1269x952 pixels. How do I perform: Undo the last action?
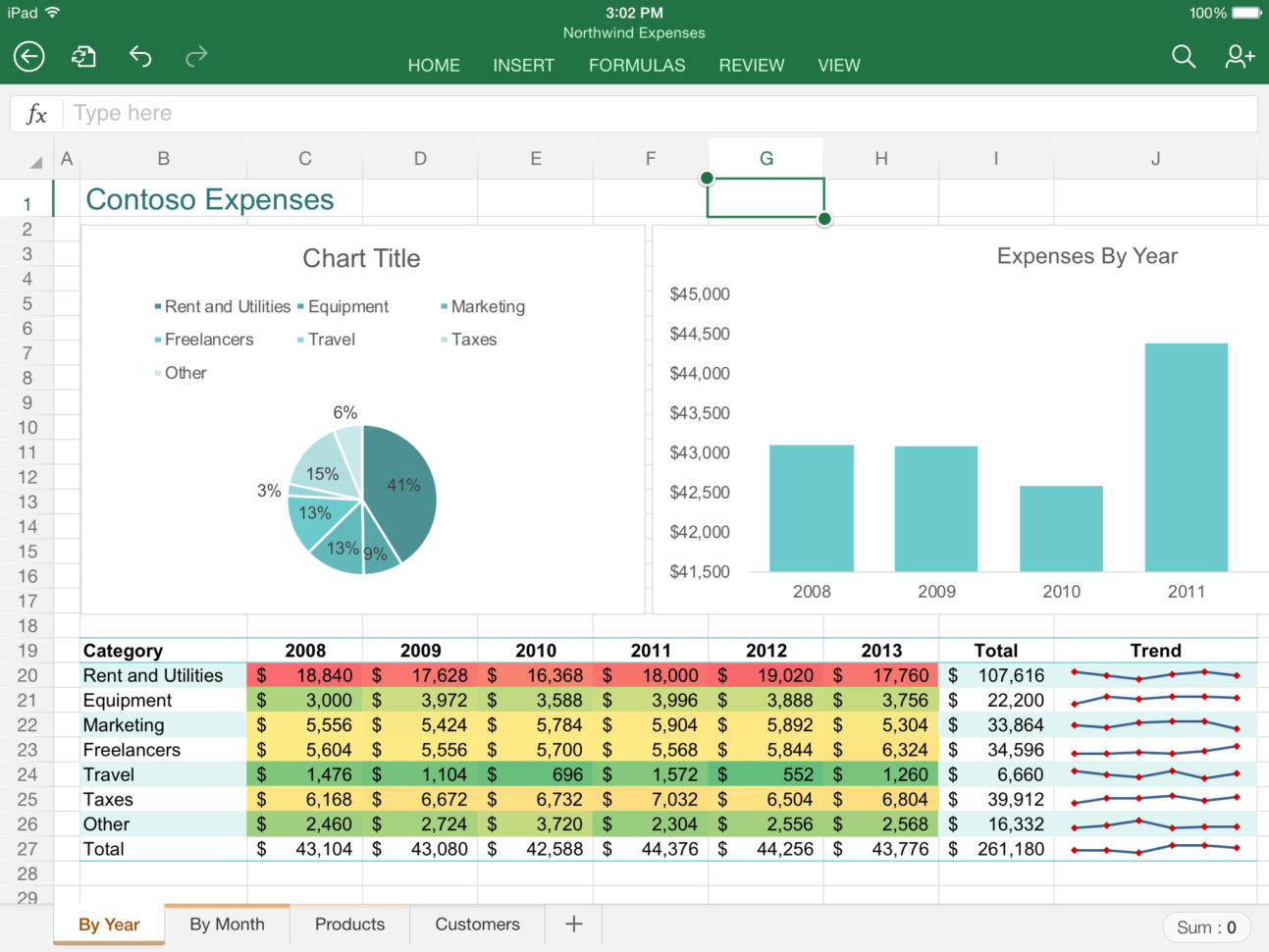(x=140, y=56)
